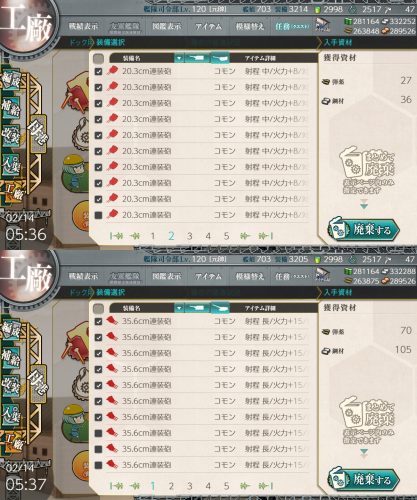The width and height of the screenshot is (417, 500).
Task: Open the アイテム tab in the upper bar
Action: pos(208,26)
